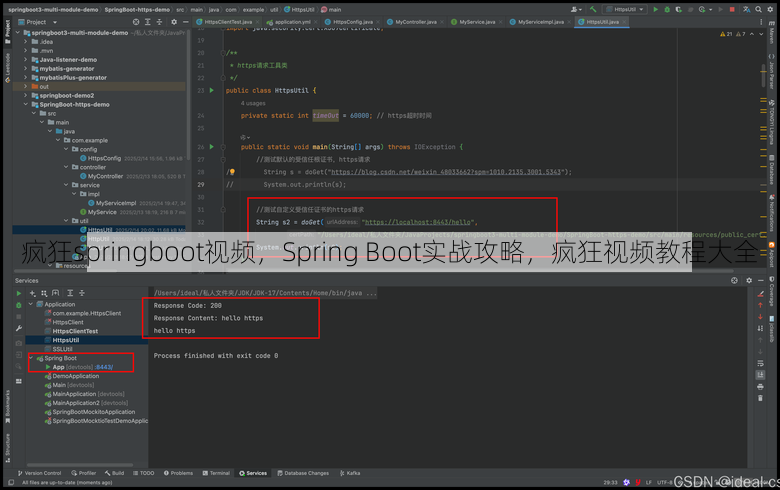The height and width of the screenshot is (490, 780).
Task: Open Maven tool window on right strip
Action: [772, 33]
